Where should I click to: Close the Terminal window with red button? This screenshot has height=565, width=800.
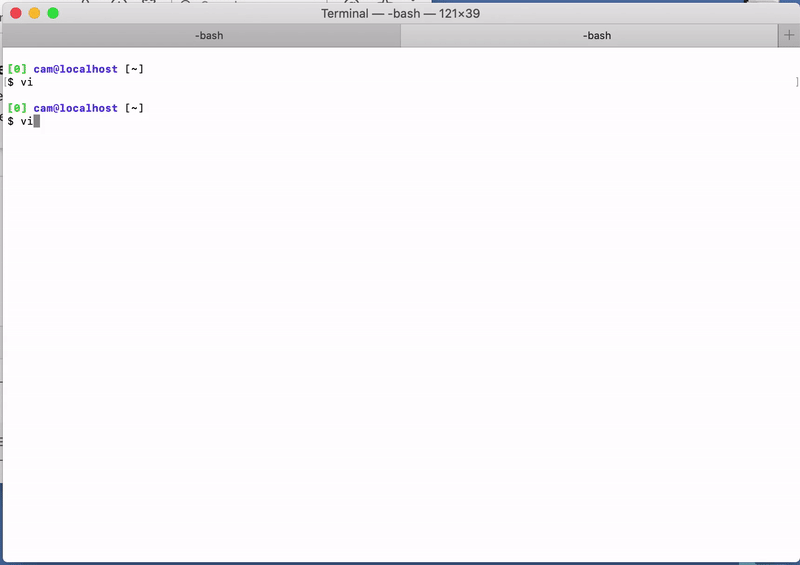pos(16,13)
